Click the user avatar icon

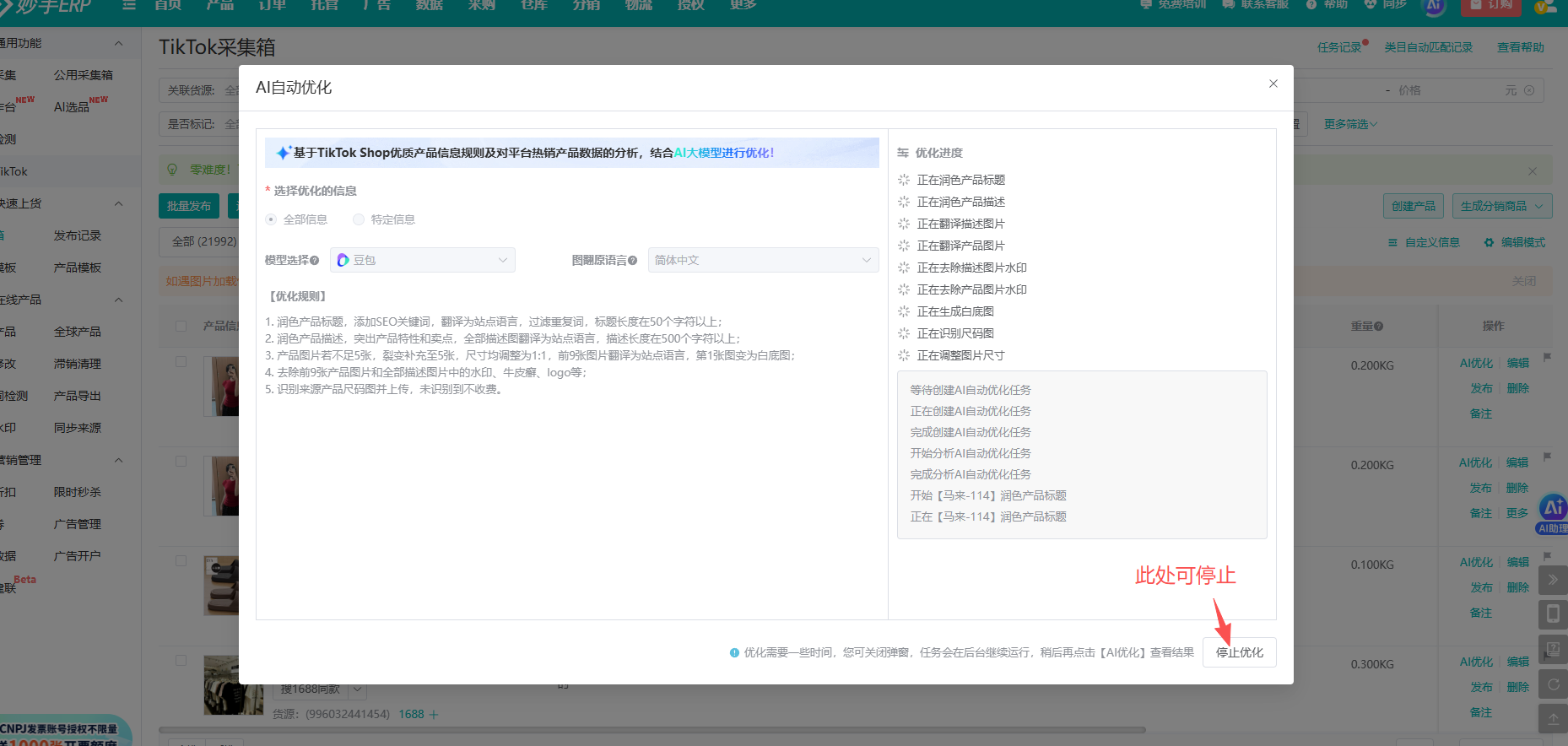tap(1545, 6)
